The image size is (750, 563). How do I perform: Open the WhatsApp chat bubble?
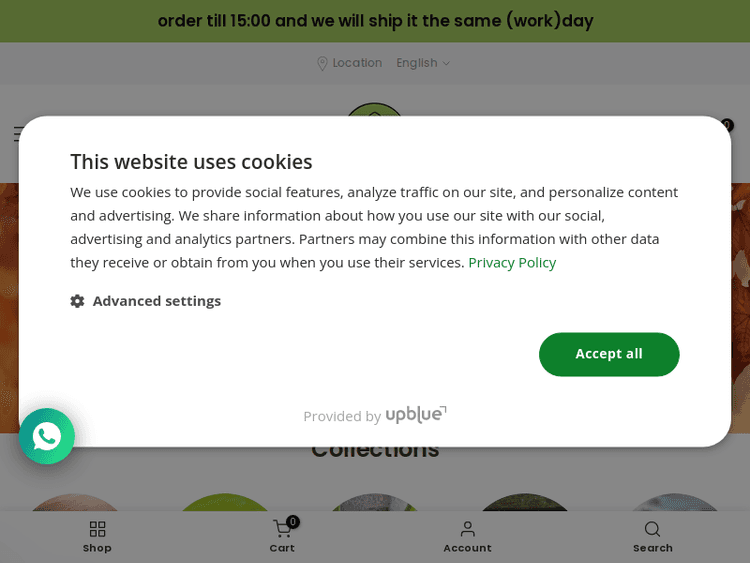47,436
